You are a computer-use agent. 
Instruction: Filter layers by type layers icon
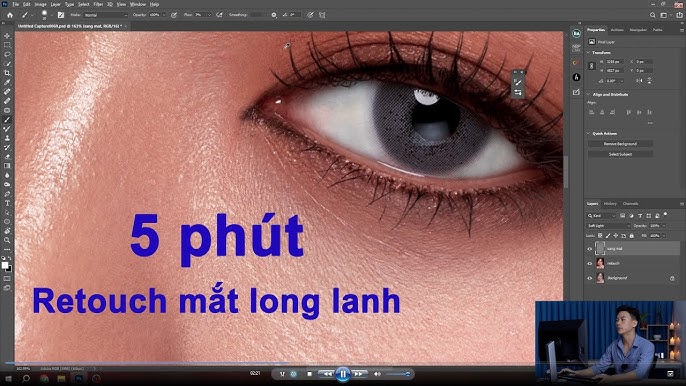point(640,216)
